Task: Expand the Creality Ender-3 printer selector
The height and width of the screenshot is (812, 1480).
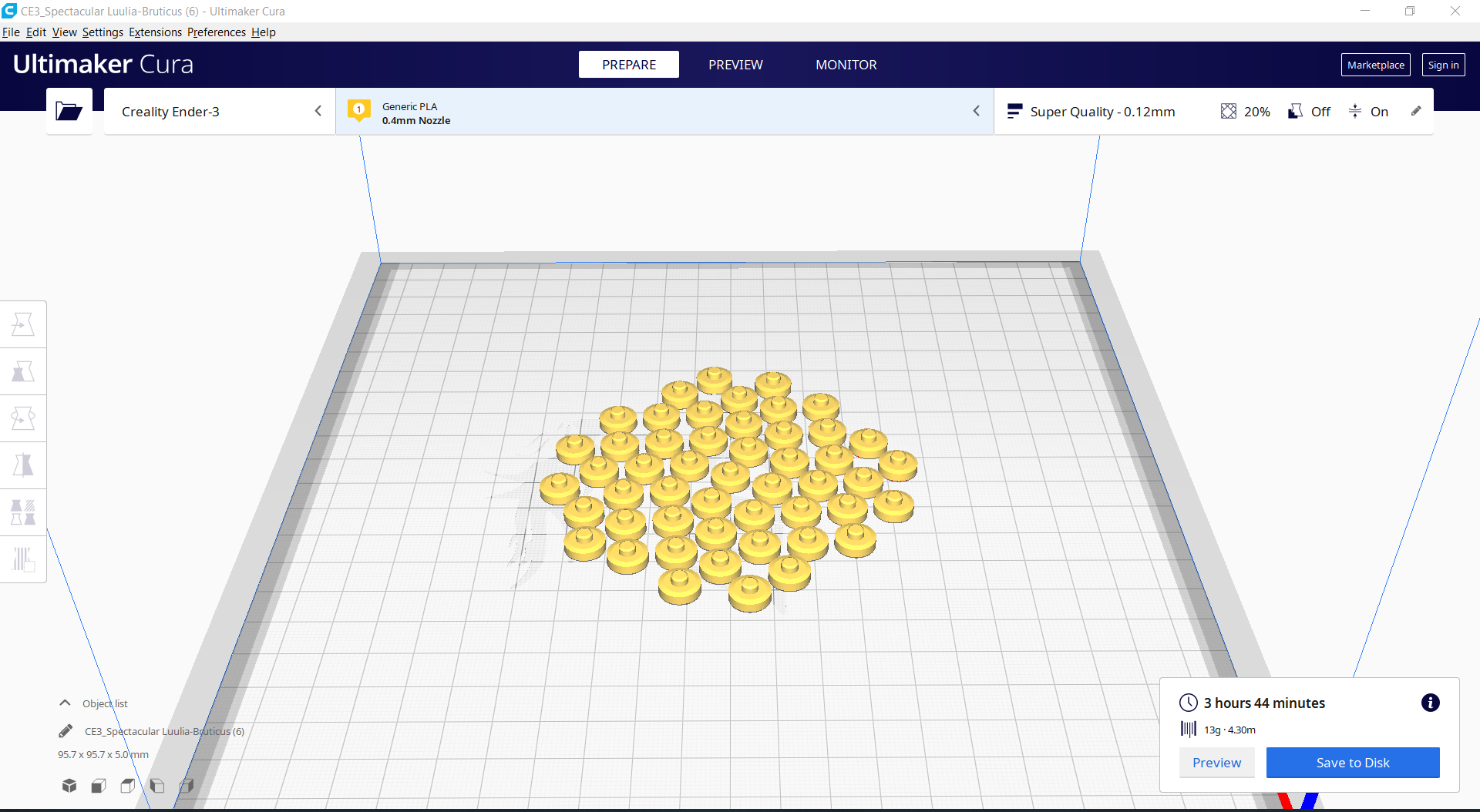Action: tap(220, 112)
